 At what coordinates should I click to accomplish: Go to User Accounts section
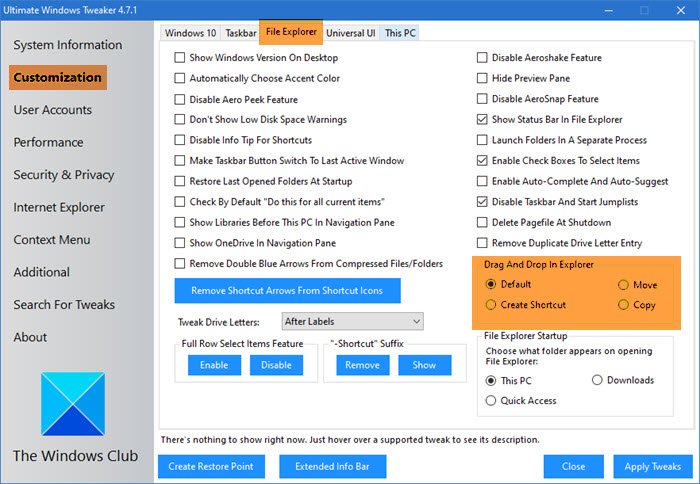(53, 110)
